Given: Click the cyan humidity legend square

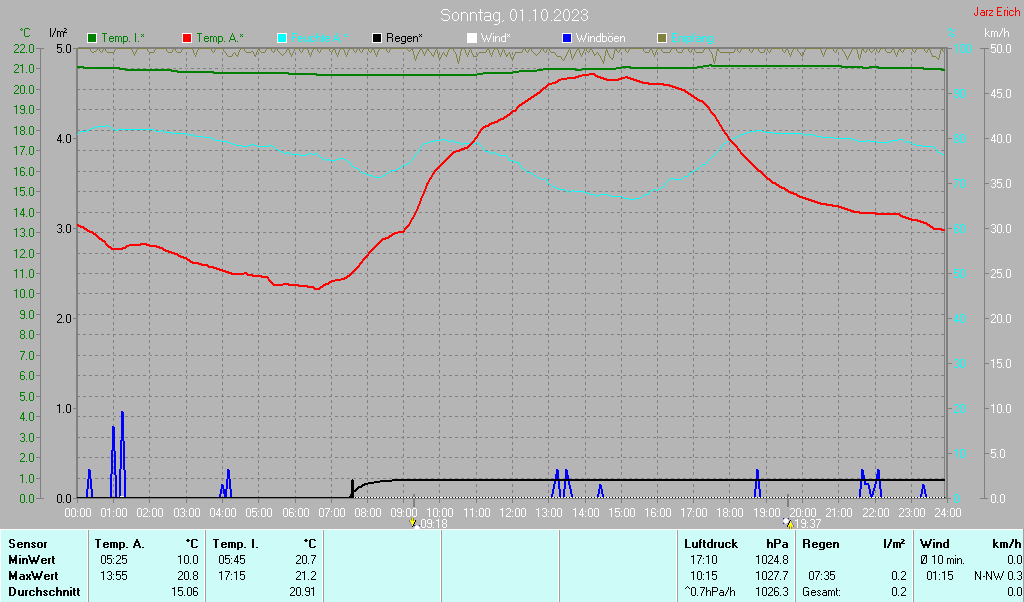Looking at the screenshot, I should tap(282, 38).
